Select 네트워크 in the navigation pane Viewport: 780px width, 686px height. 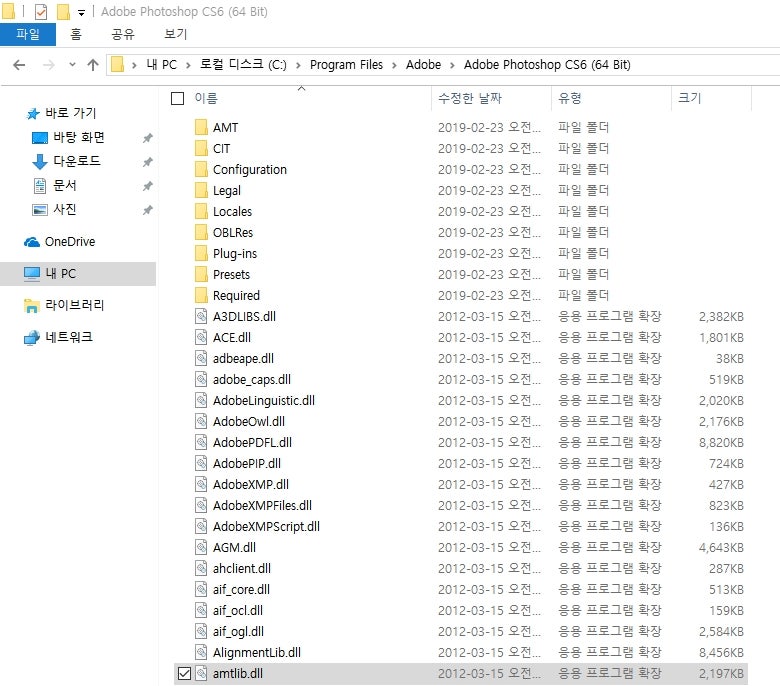pyautogui.click(x=69, y=337)
